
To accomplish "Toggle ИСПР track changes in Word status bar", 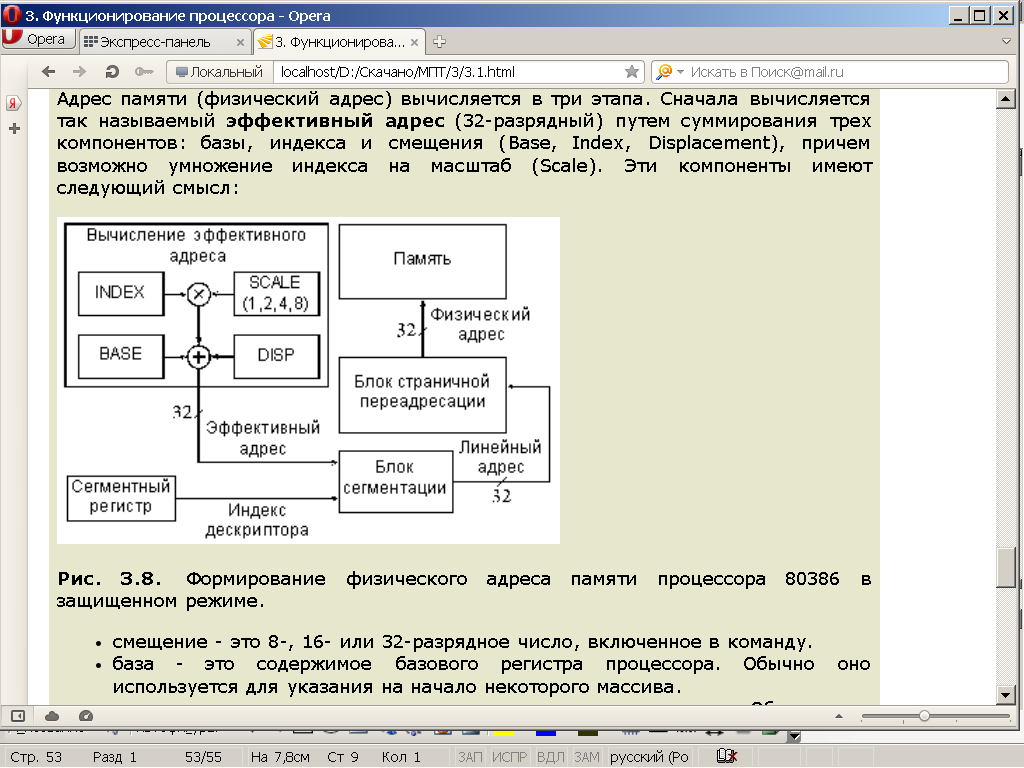I will pos(509,757).
